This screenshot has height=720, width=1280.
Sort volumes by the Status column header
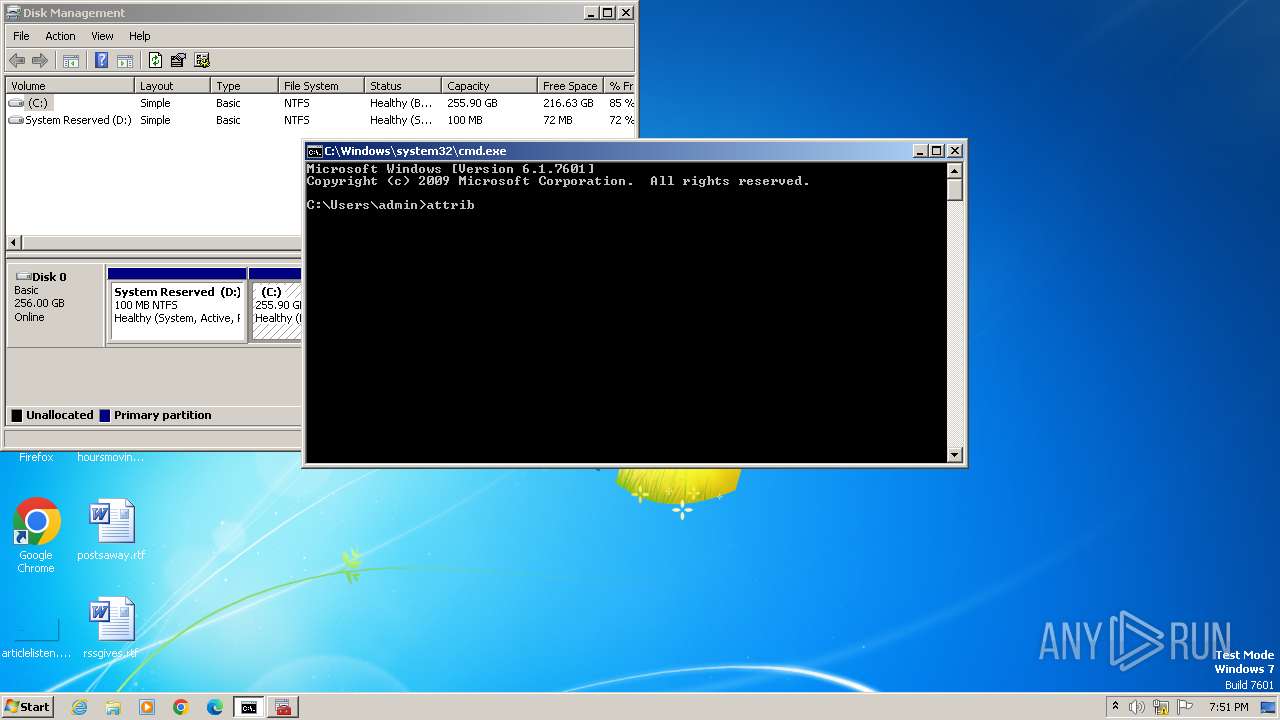pyautogui.click(x=402, y=86)
